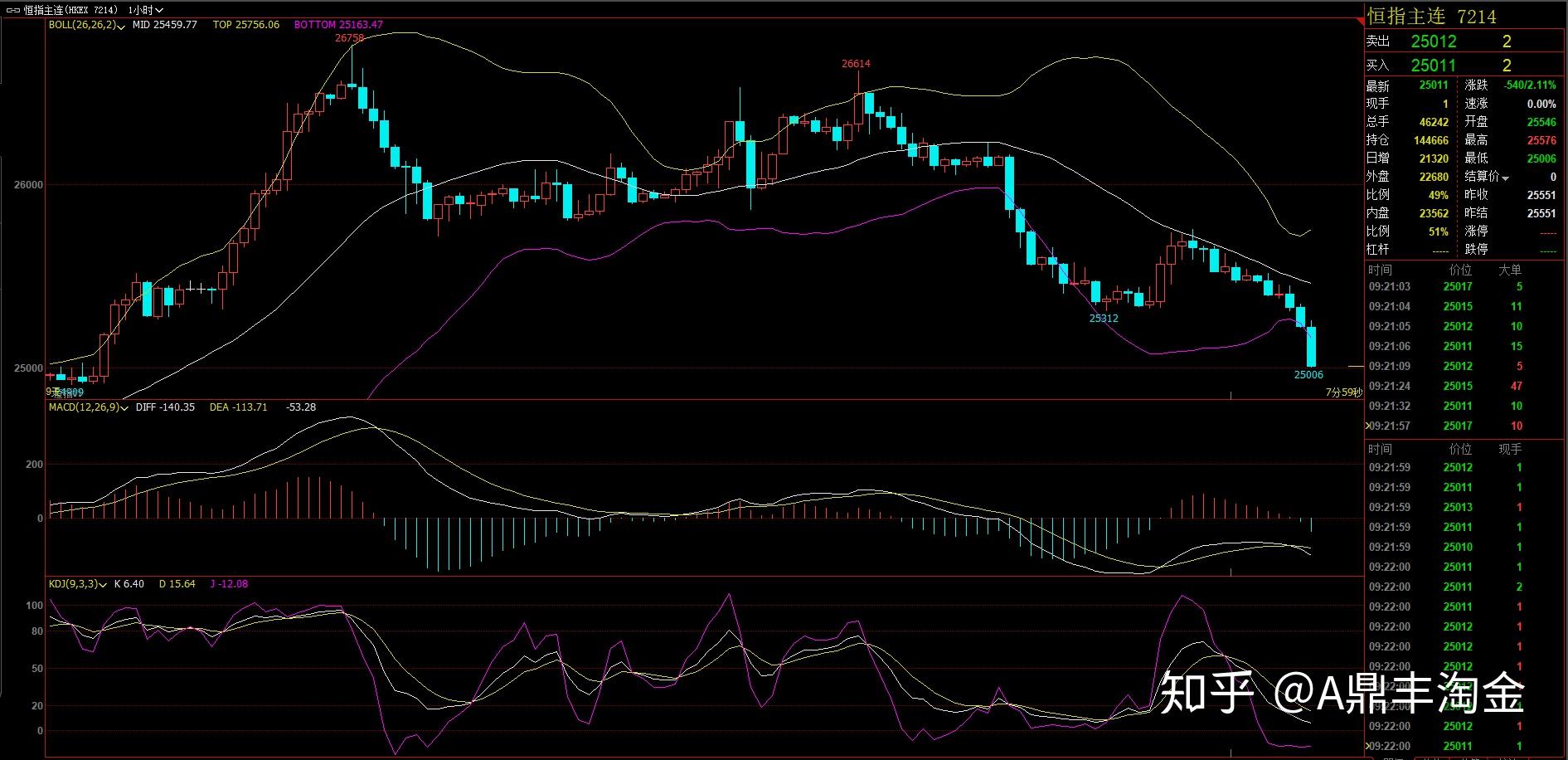Click the 开盘 value 25546
The height and width of the screenshot is (760, 1568).
click(x=1541, y=122)
